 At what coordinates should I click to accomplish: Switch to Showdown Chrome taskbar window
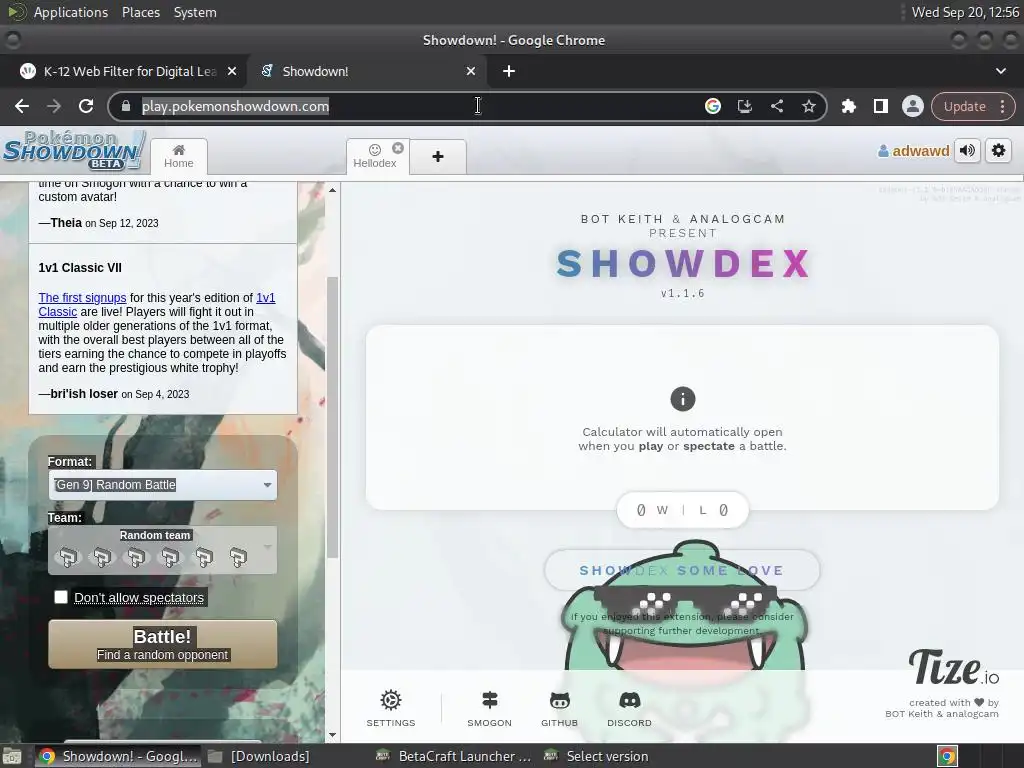click(x=118, y=756)
